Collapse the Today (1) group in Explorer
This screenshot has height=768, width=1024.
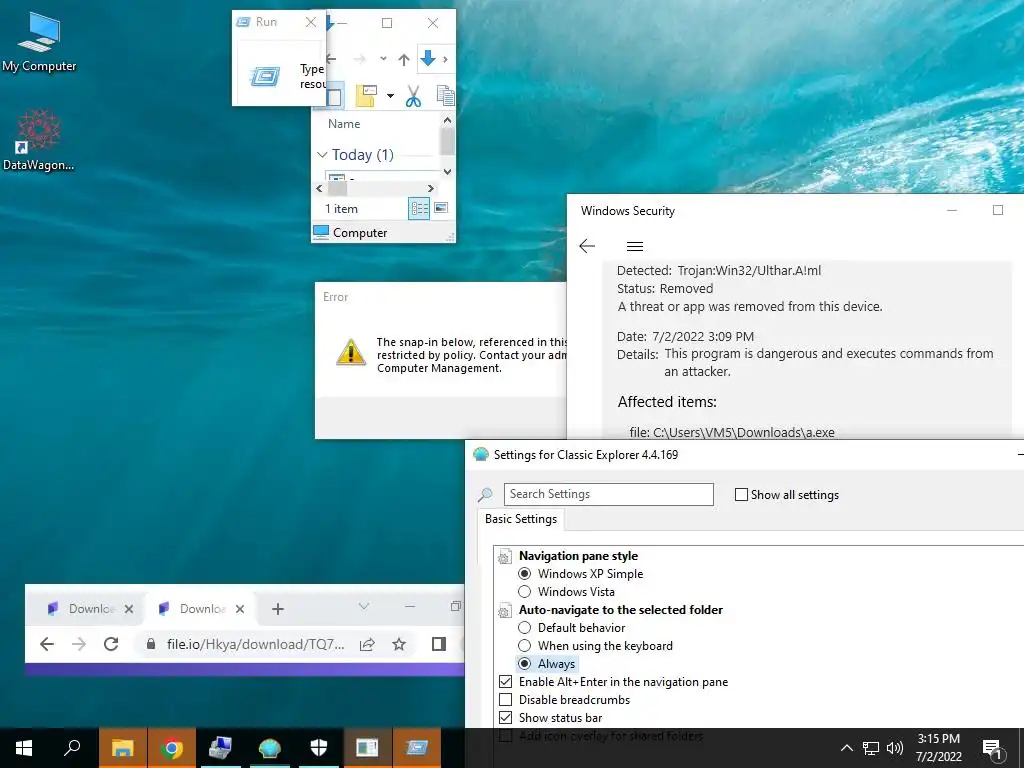click(x=322, y=155)
